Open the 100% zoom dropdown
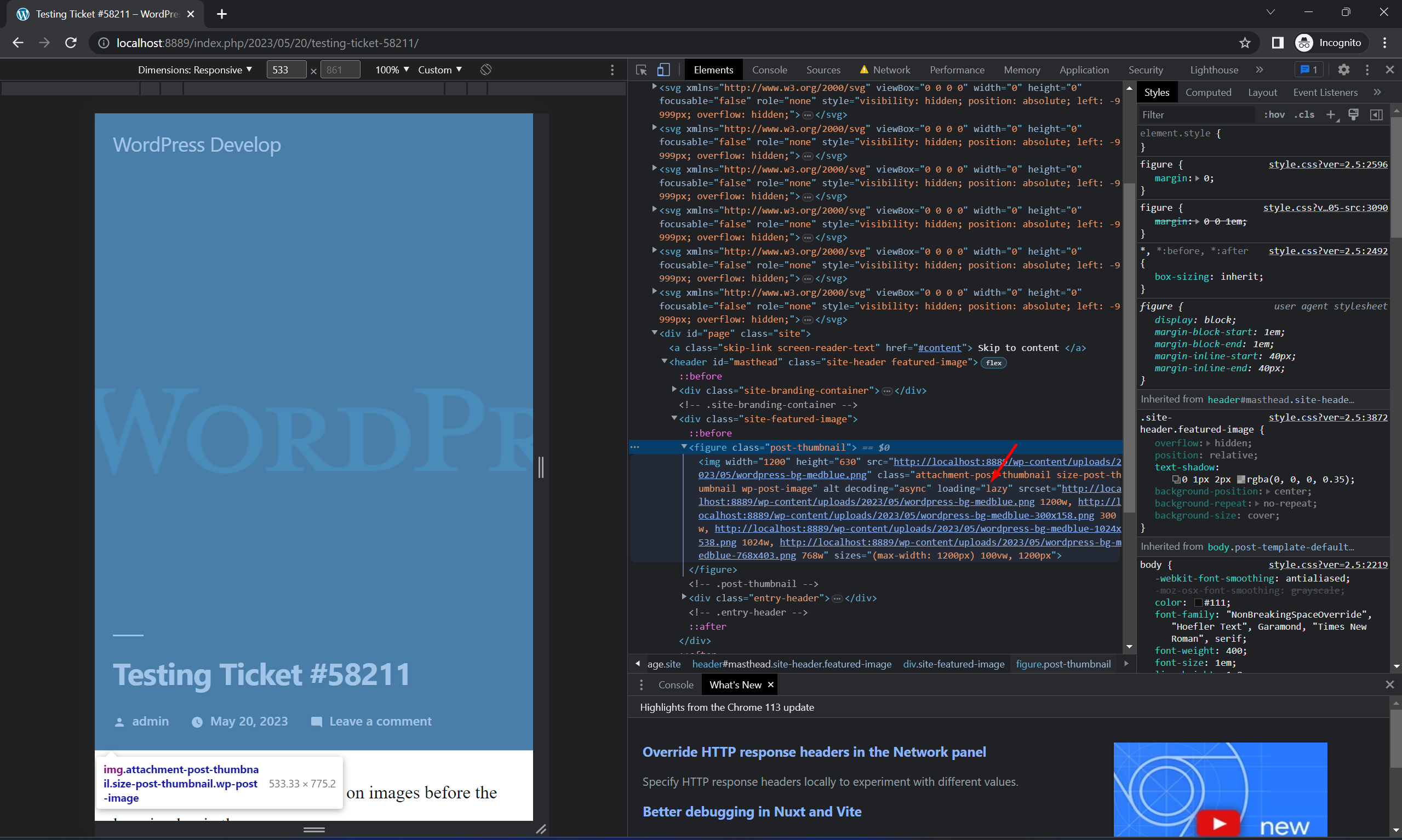Viewport: 1402px width, 840px height. click(392, 70)
